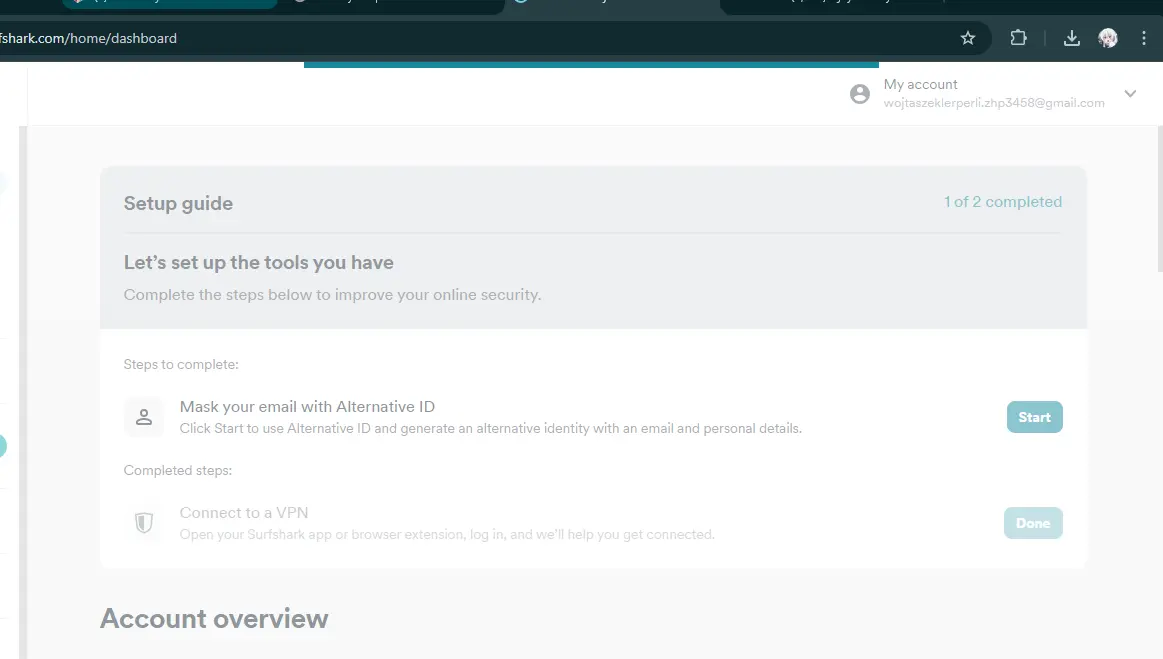Viewport: 1163px width, 659px height.
Task: Click the 'Completed steps:' label
Action: point(178,471)
